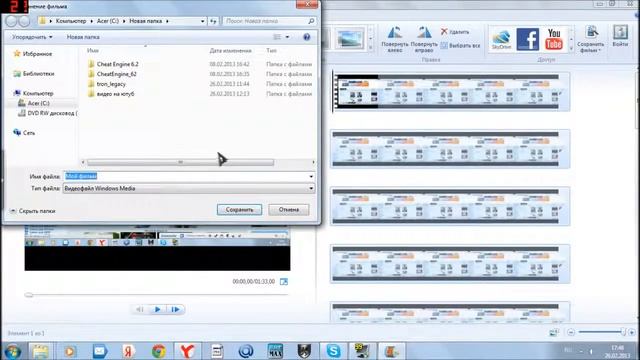The height and width of the screenshot is (360, 640).
Task: Click the refresh button beside address bar
Action: click(213, 21)
